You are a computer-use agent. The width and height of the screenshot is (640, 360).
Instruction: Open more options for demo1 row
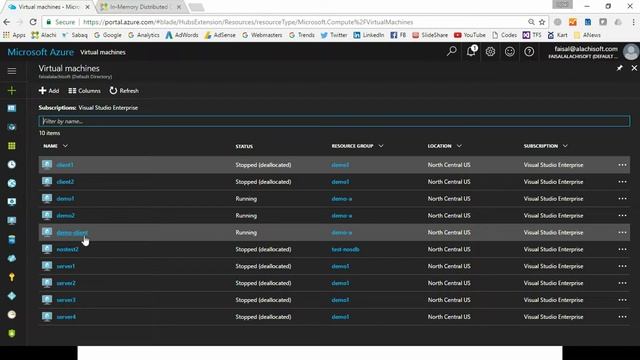click(x=622, y=198)
